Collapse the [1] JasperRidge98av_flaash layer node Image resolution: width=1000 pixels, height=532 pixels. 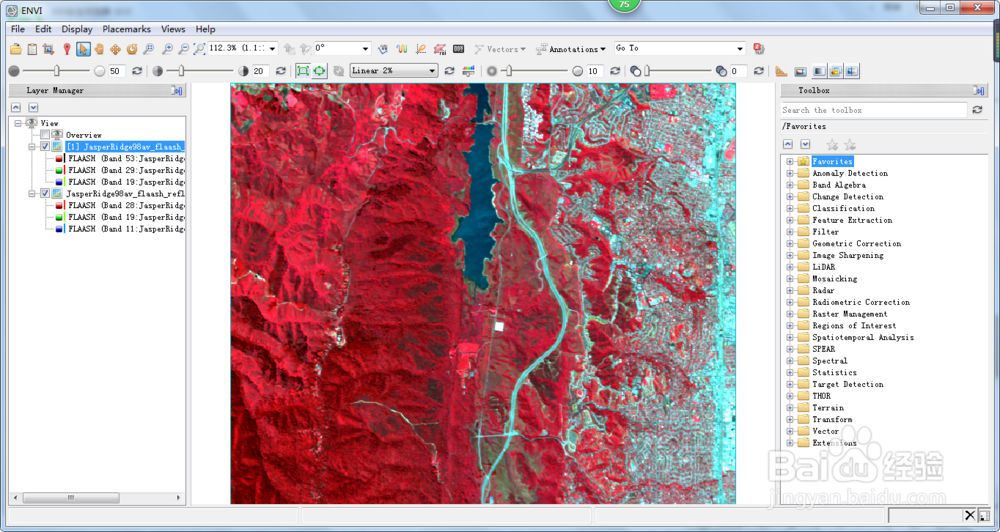[x=31, y=147]
